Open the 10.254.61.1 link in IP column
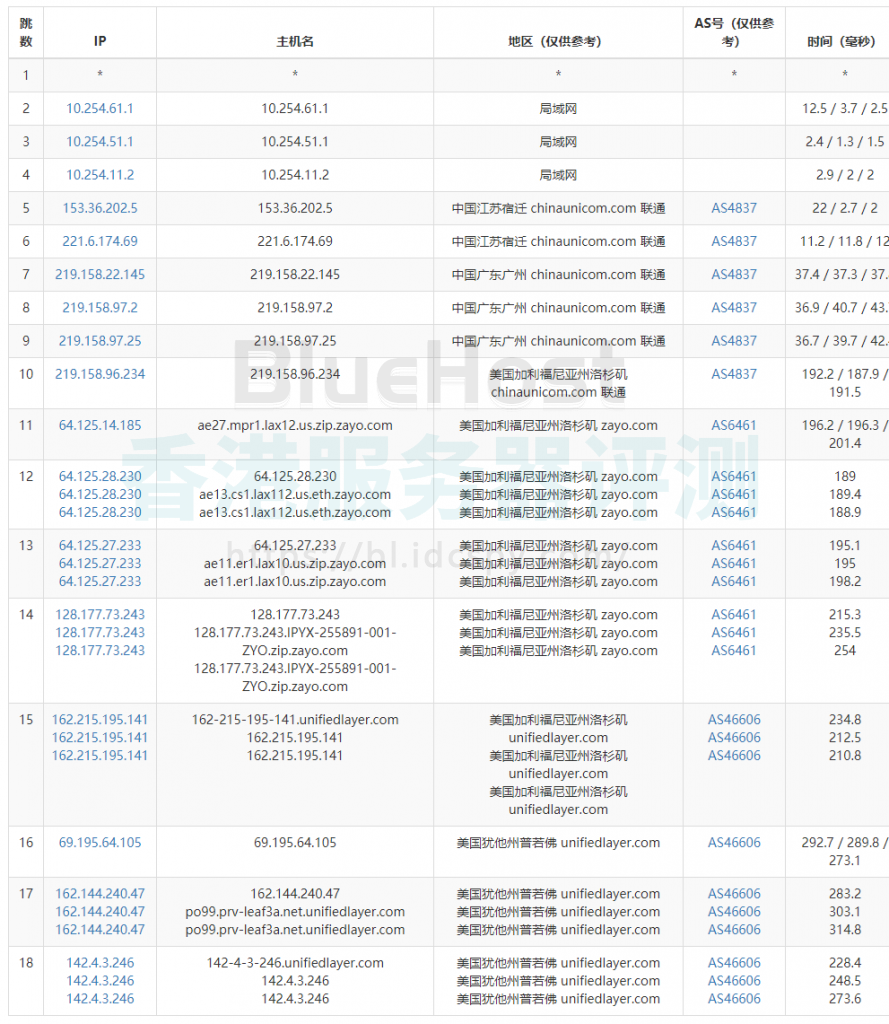 (100, 108)
